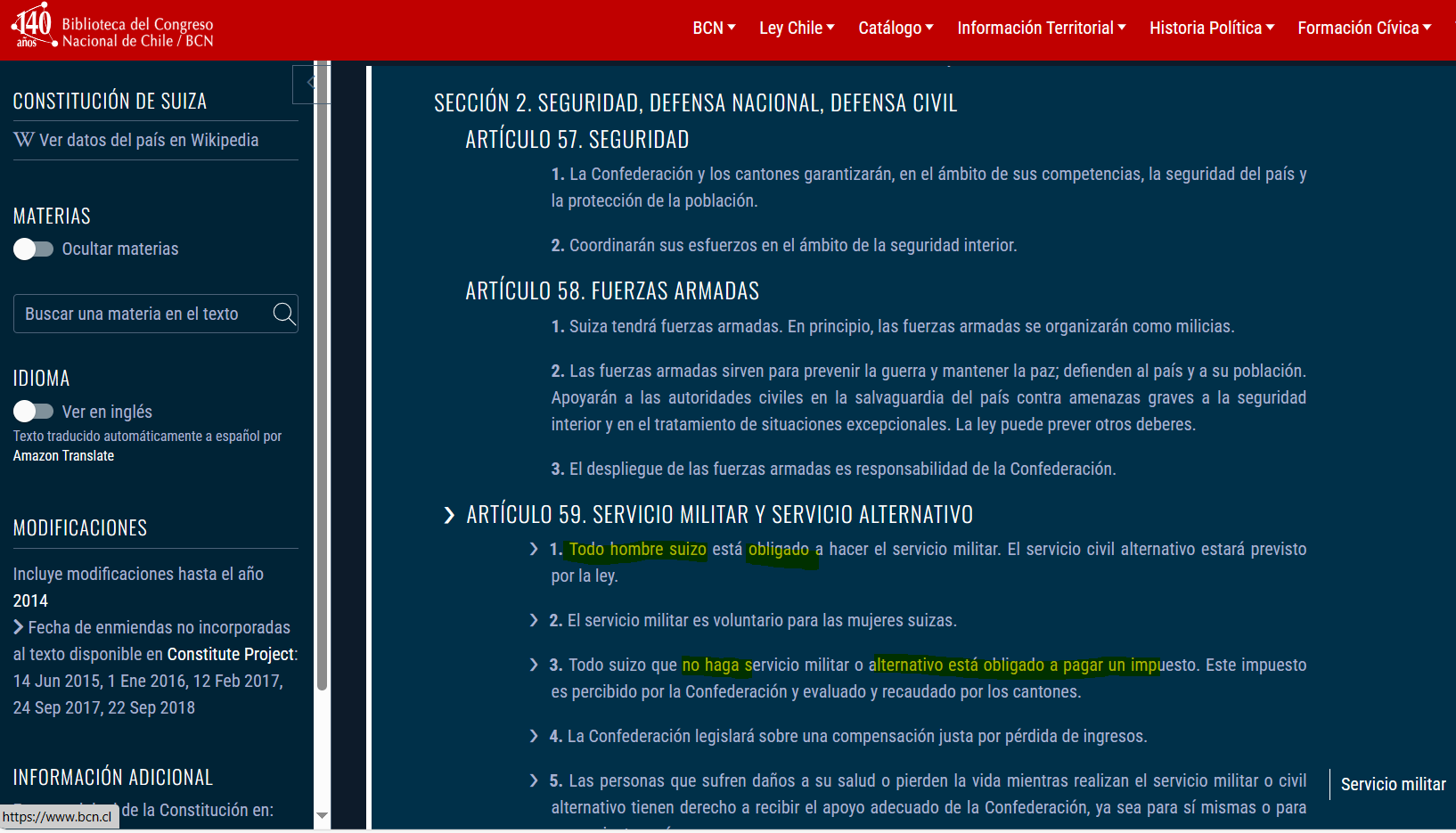
Task: Expand chevron beside paragraph 1 of Artículo 59
Action: 534,549
